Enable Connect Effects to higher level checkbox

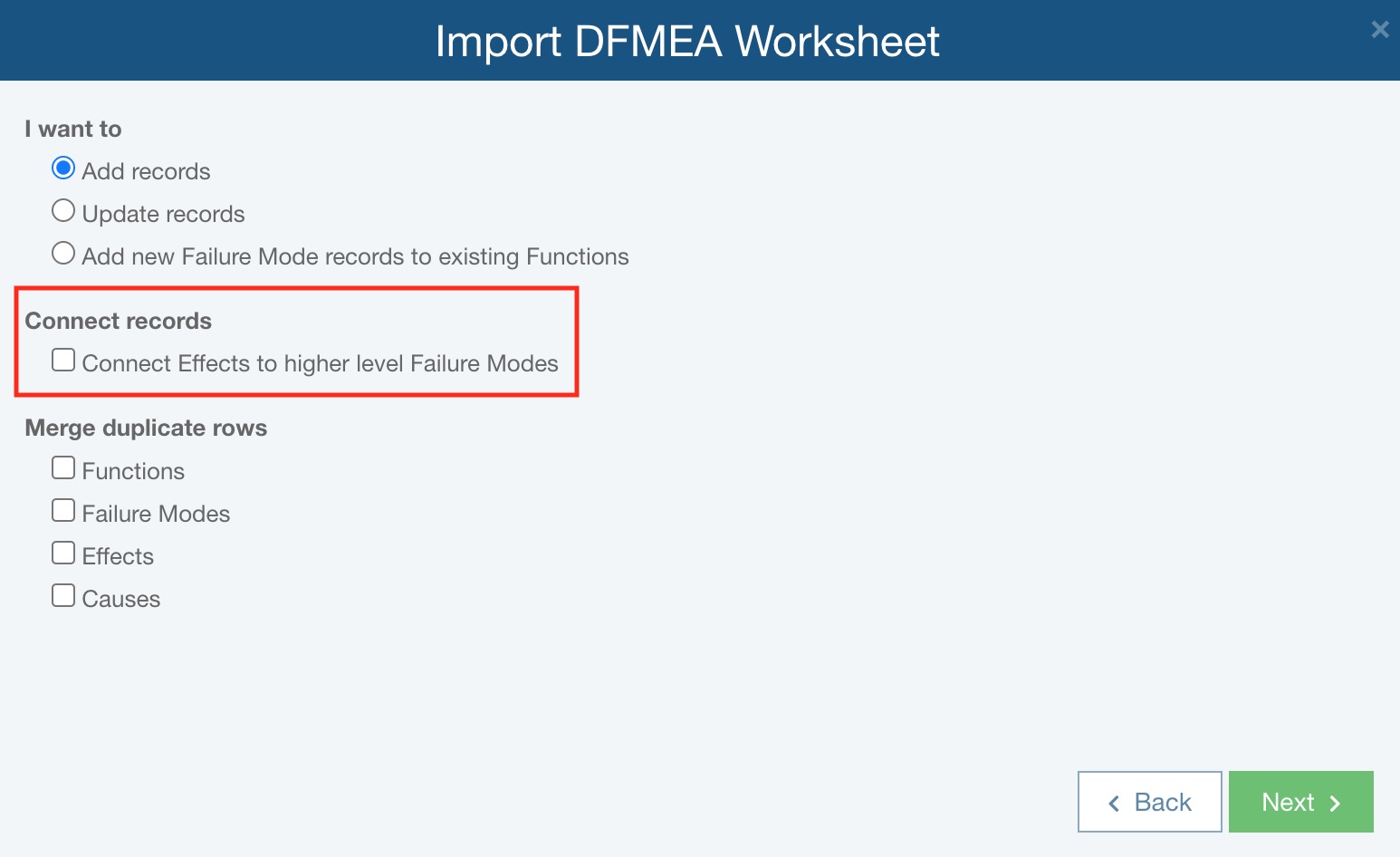[63, 361]
